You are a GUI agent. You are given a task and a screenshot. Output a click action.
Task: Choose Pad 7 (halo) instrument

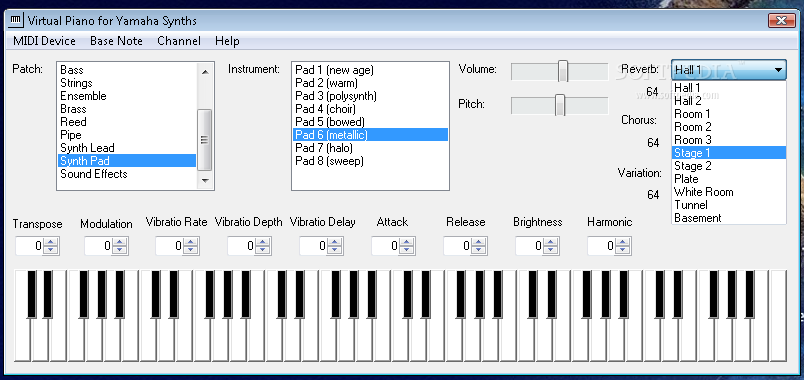370,148
